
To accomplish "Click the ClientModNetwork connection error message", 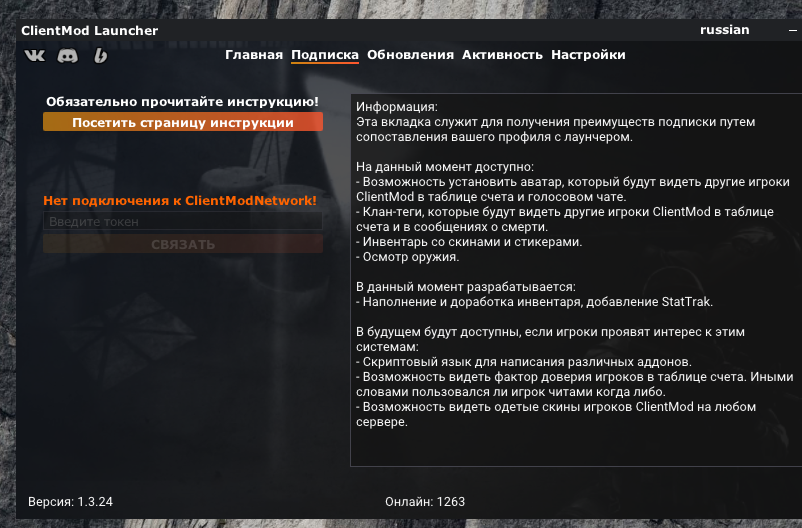I will (x=180, y=201).
